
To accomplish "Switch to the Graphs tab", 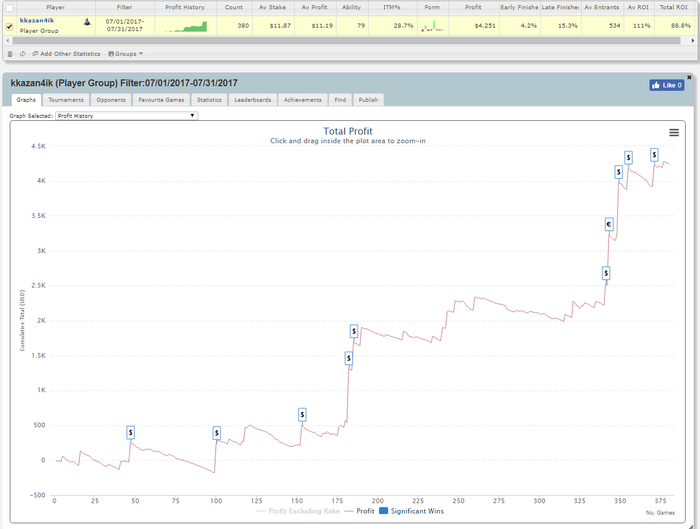I will coord(26,100).
